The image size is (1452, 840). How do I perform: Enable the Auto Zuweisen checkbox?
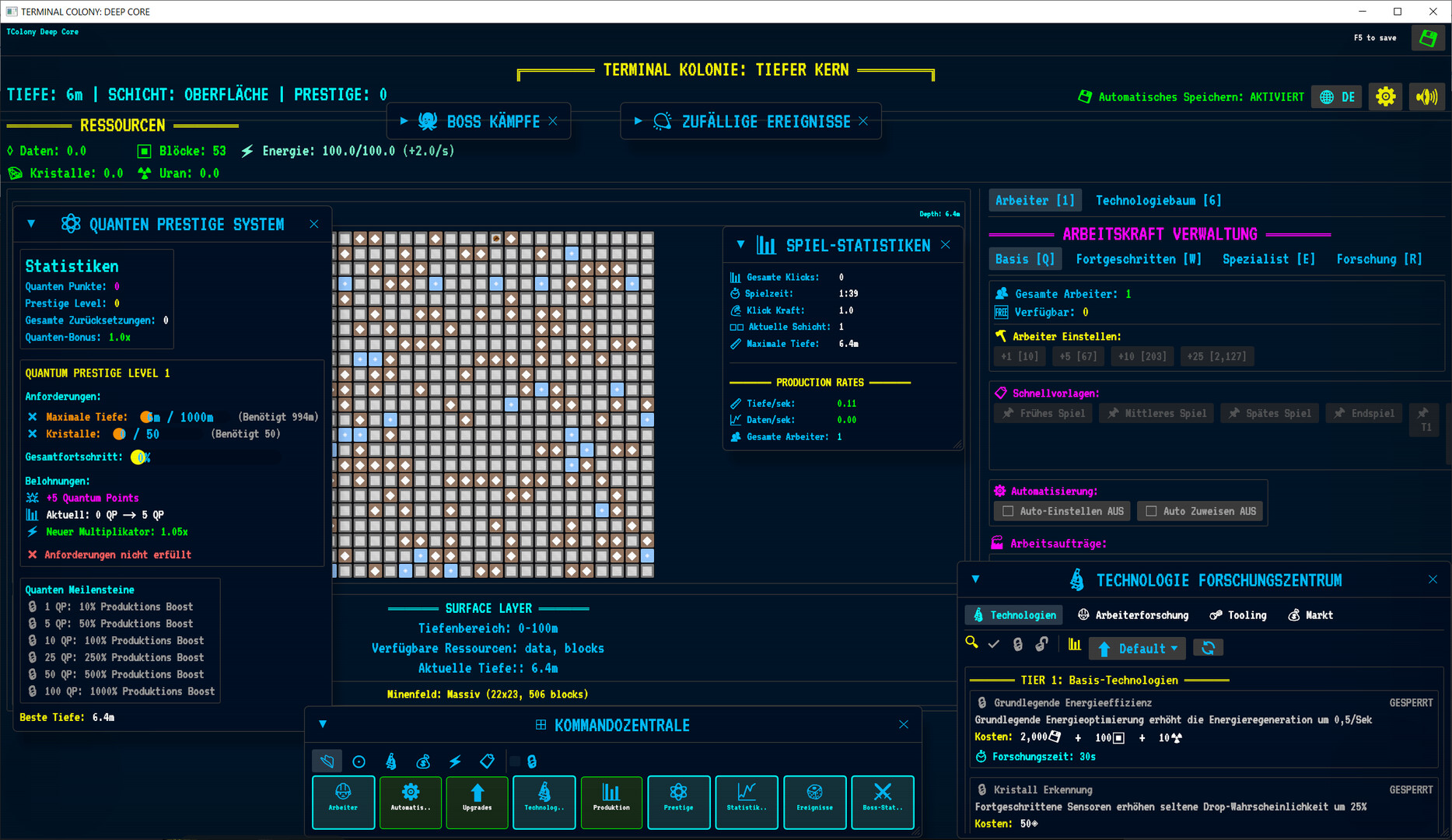tap(1151, 511)
